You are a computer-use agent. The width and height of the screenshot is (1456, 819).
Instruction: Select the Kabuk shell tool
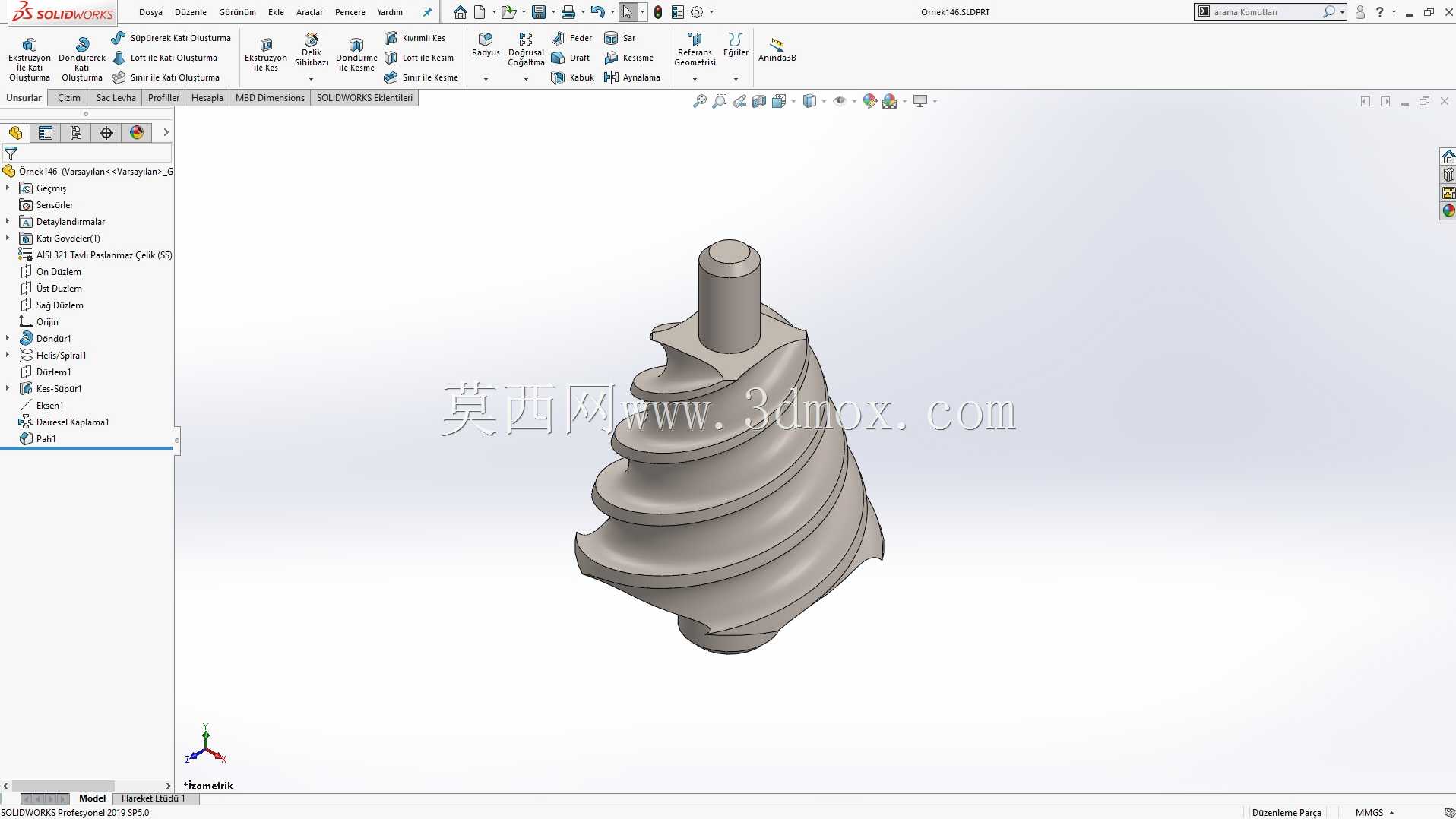tap(572, 77)
